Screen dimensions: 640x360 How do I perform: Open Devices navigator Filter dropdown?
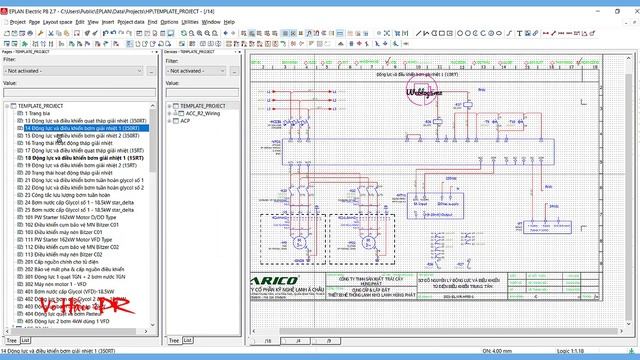[196, 71]
